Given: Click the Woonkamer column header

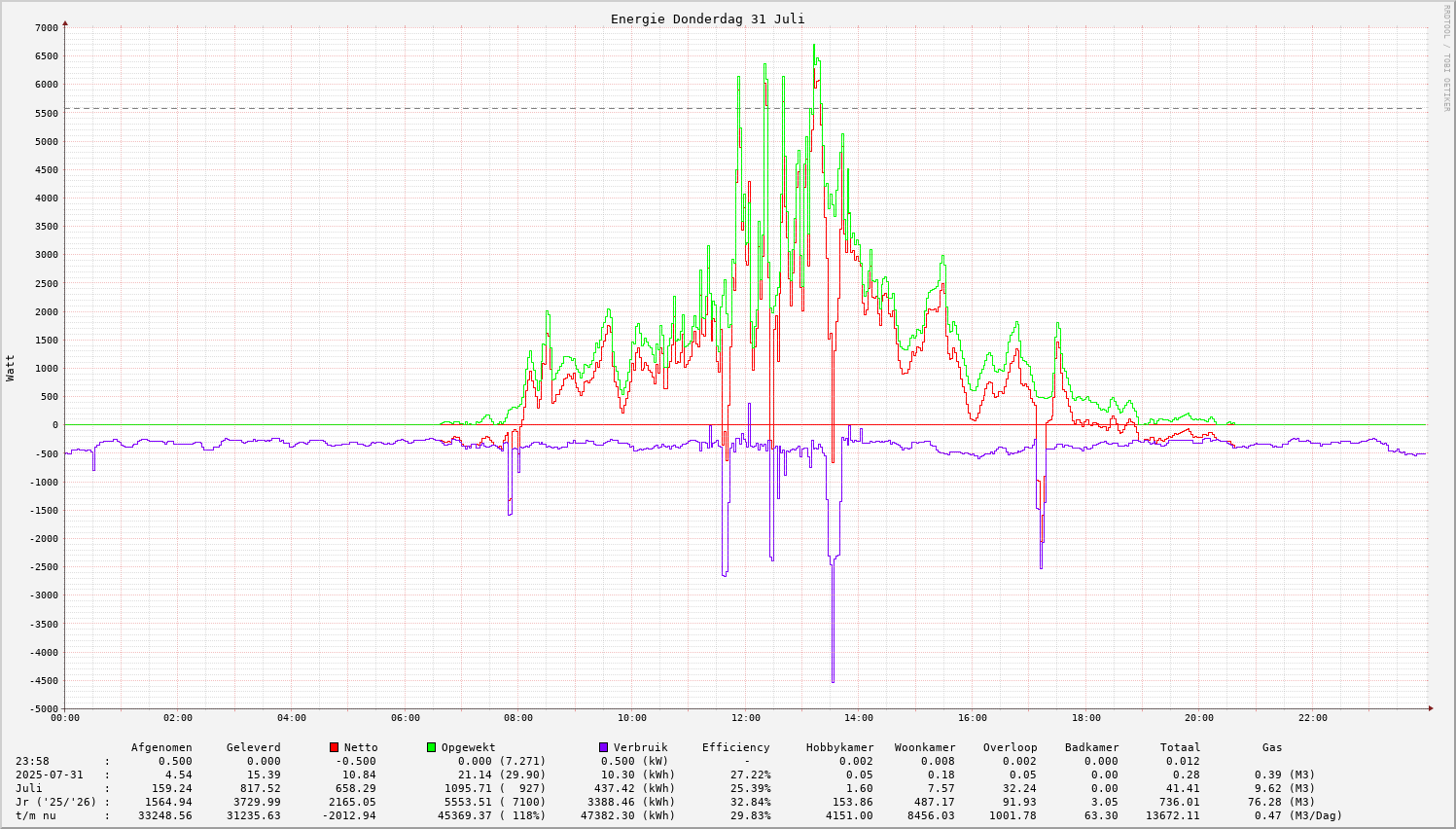Looking at the screenshot, I should click(925, 747).
